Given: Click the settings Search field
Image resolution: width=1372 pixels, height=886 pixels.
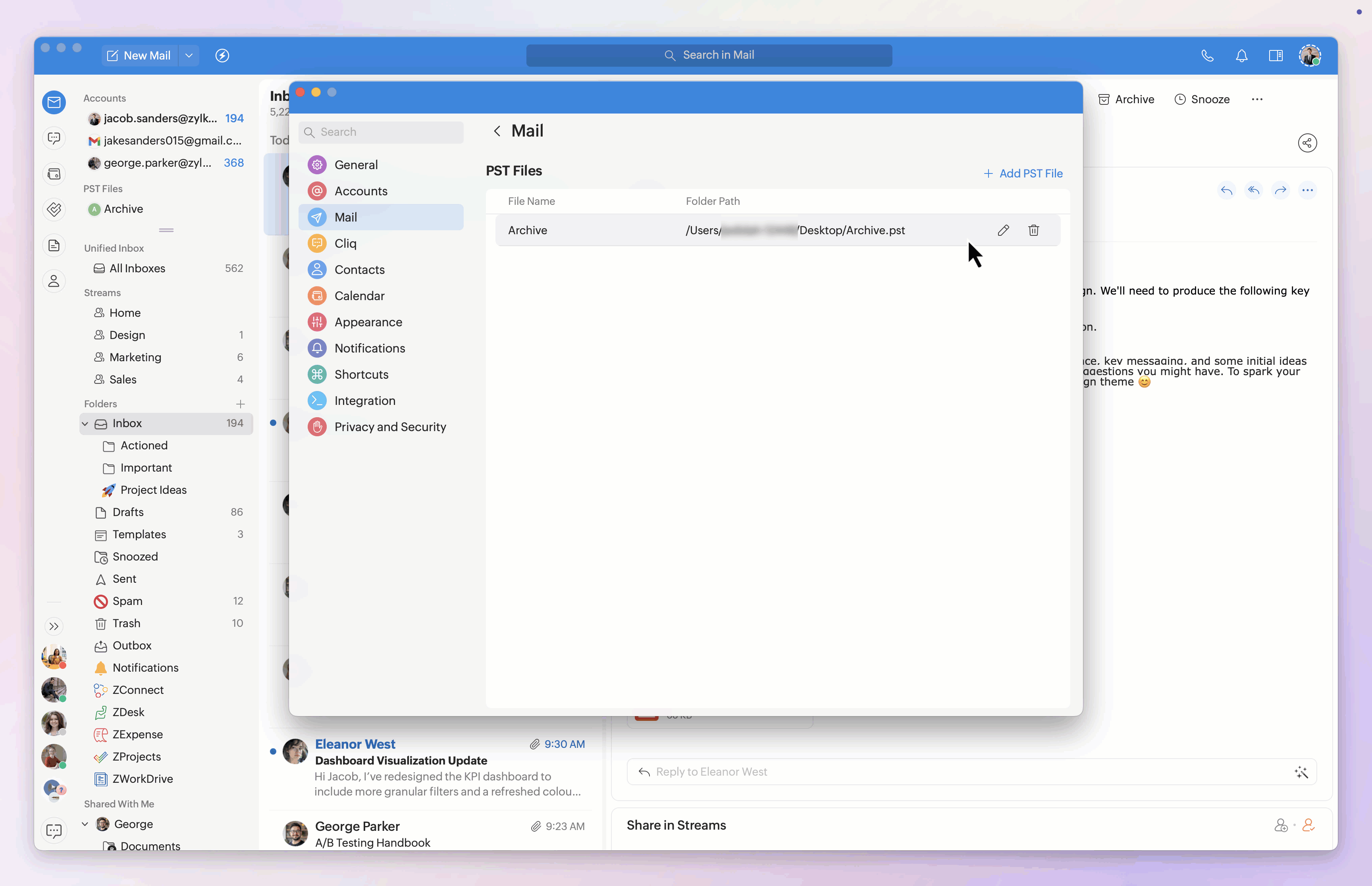Looking at the screenshot, I should pos(381,132).
